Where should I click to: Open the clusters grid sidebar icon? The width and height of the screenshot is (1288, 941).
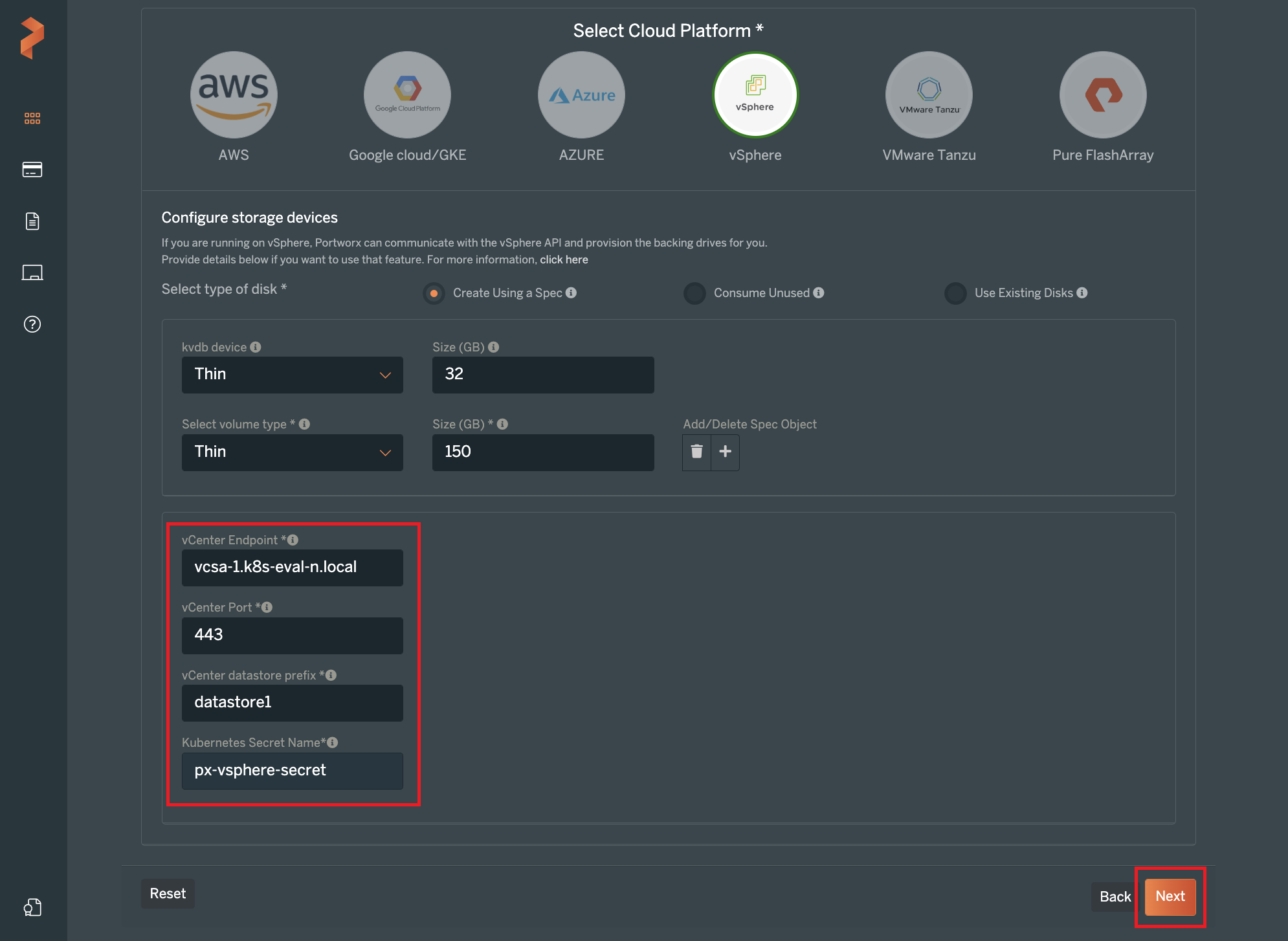(x=32, y=118)
